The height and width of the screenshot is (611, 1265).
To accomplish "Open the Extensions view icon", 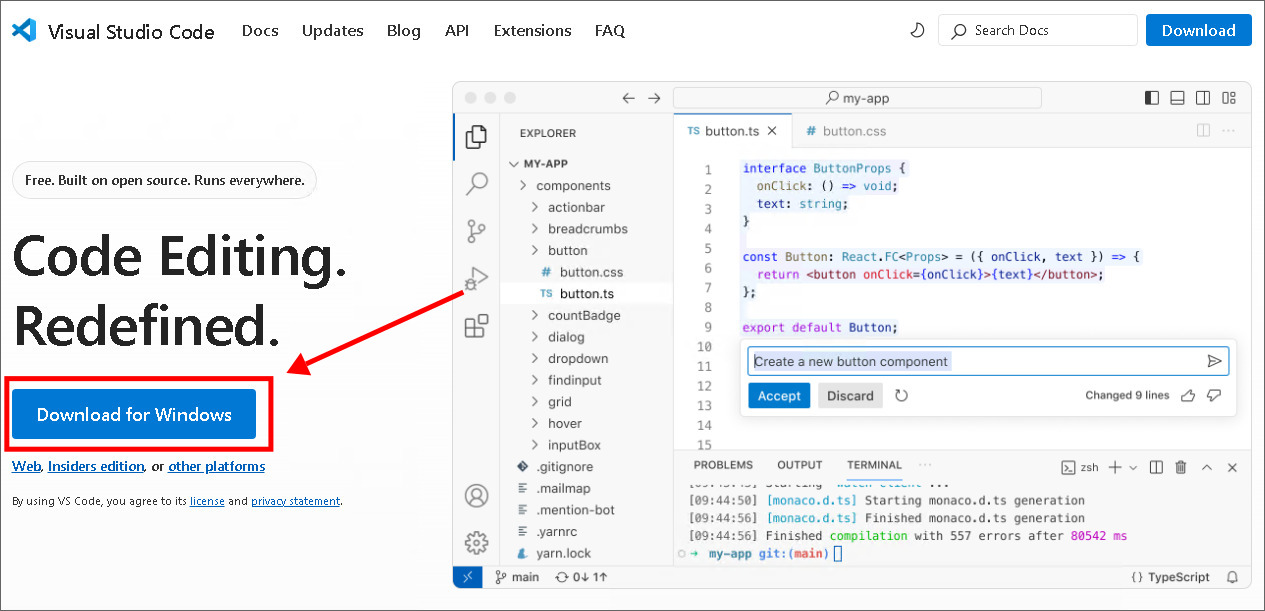I will (x=477, y=326).
